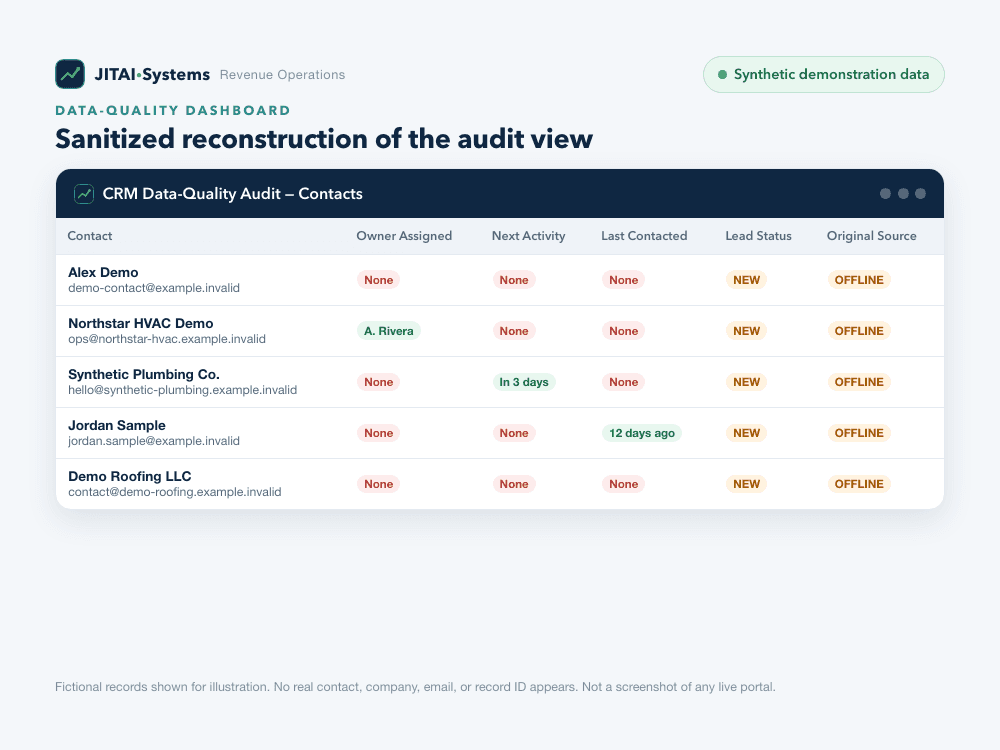Viewport: 1000px width, 750px height.
Task: Open the Alex Demo contact
Action: (x=103, y=272)
